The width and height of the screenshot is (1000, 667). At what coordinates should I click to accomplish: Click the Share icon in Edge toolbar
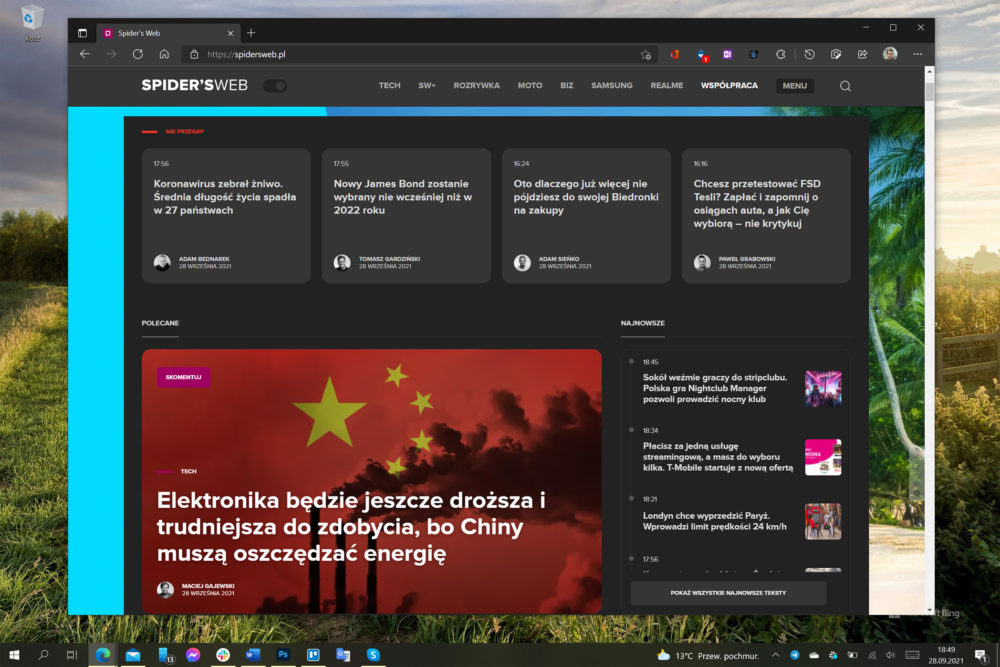[x=862, y=55]
